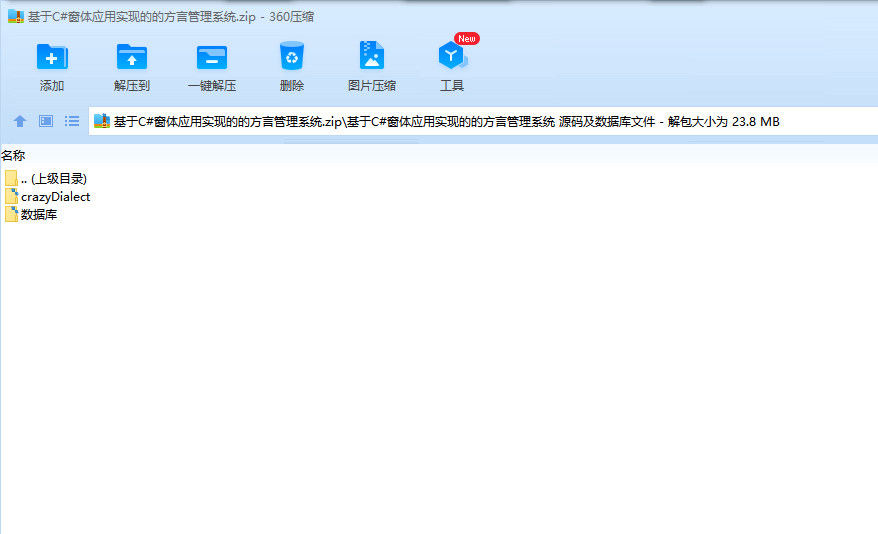The height and width of the screenshot is (534, 878).
Task: Click the red New badge on 工具
Action: (x=466, y=39)
